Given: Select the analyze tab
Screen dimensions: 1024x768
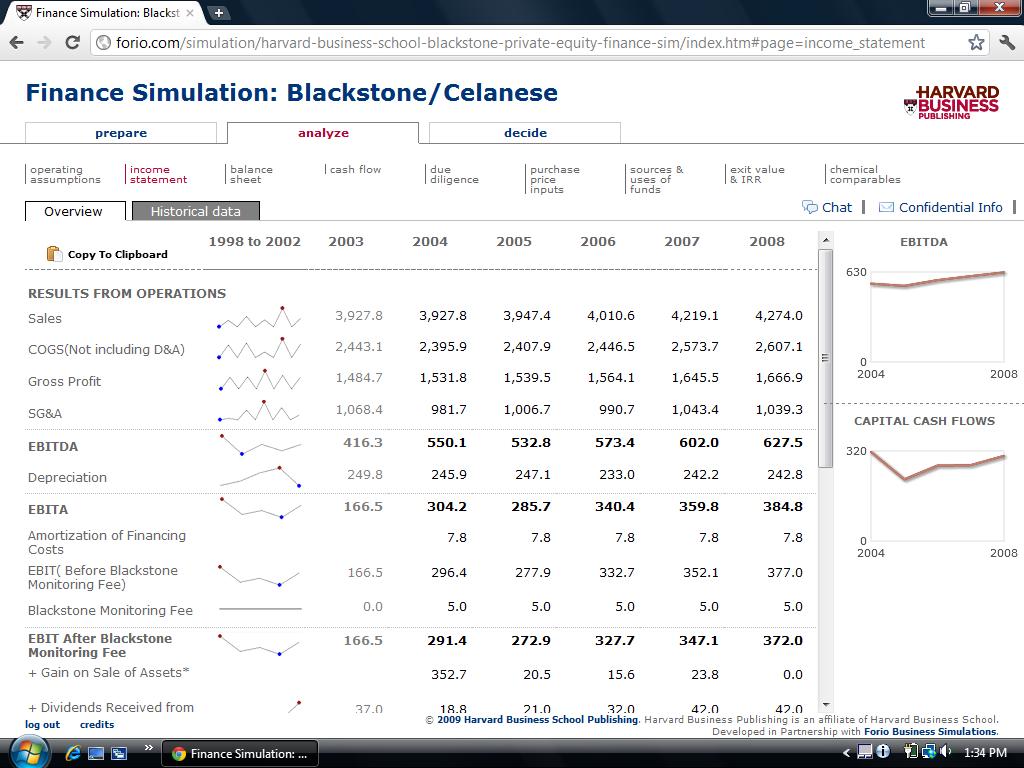Looking at the screenshot, I should (x=323, y=133).
